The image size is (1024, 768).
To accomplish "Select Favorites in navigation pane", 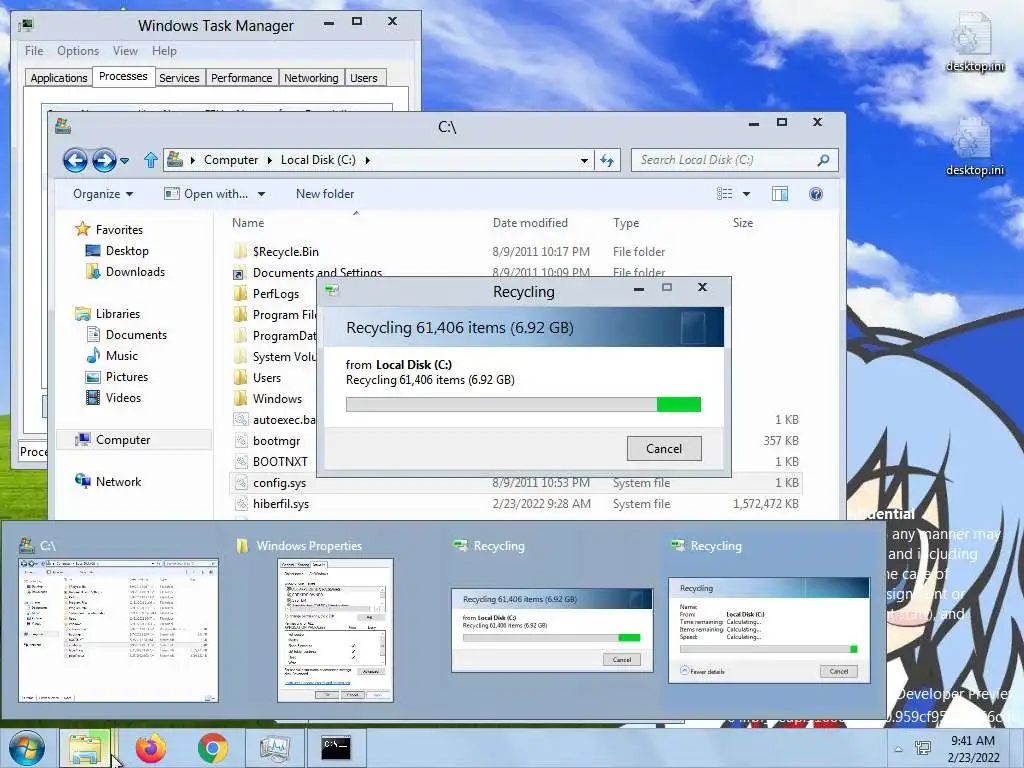I will pos(109,229).
